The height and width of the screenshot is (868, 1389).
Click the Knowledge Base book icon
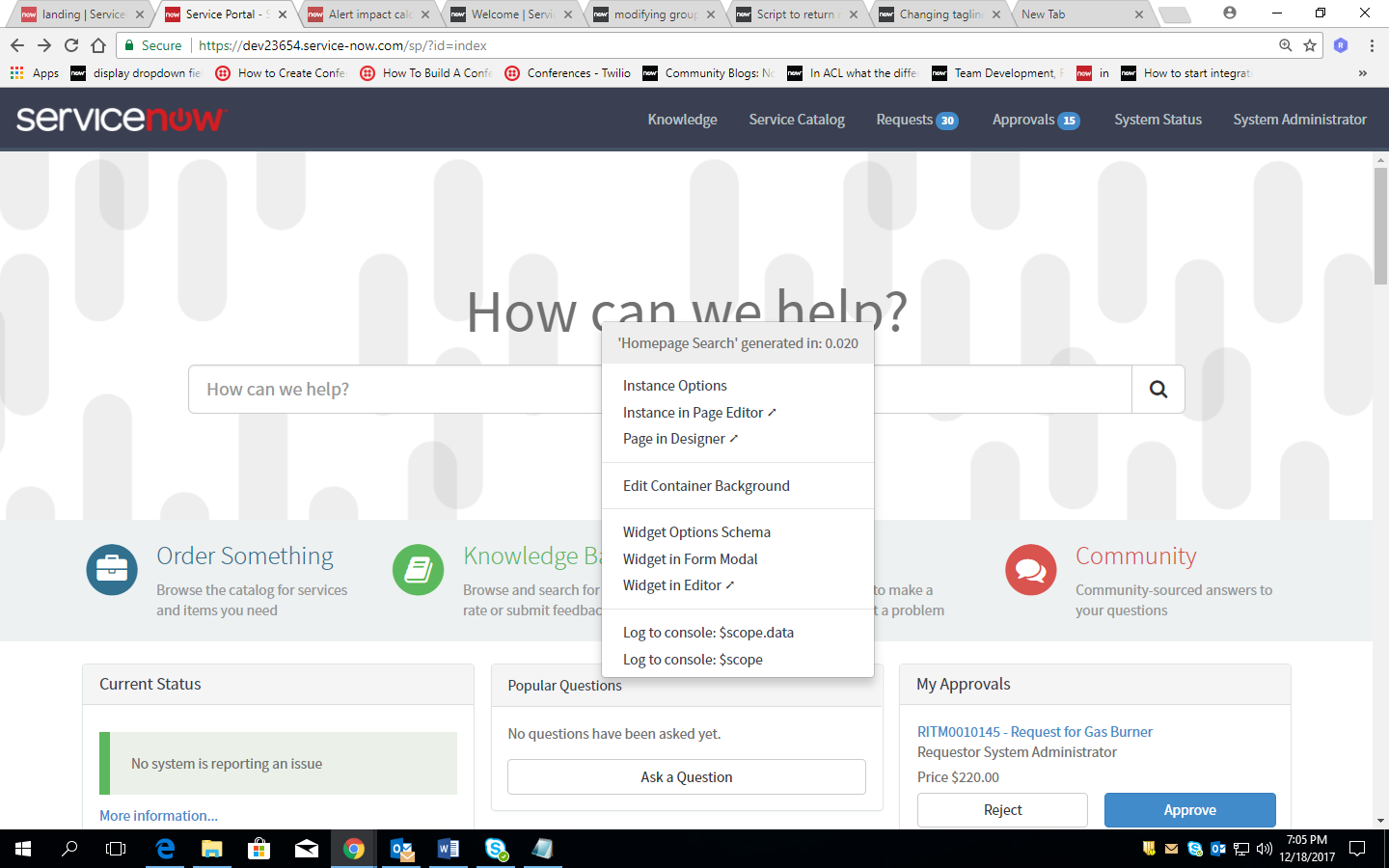point(418,569)
